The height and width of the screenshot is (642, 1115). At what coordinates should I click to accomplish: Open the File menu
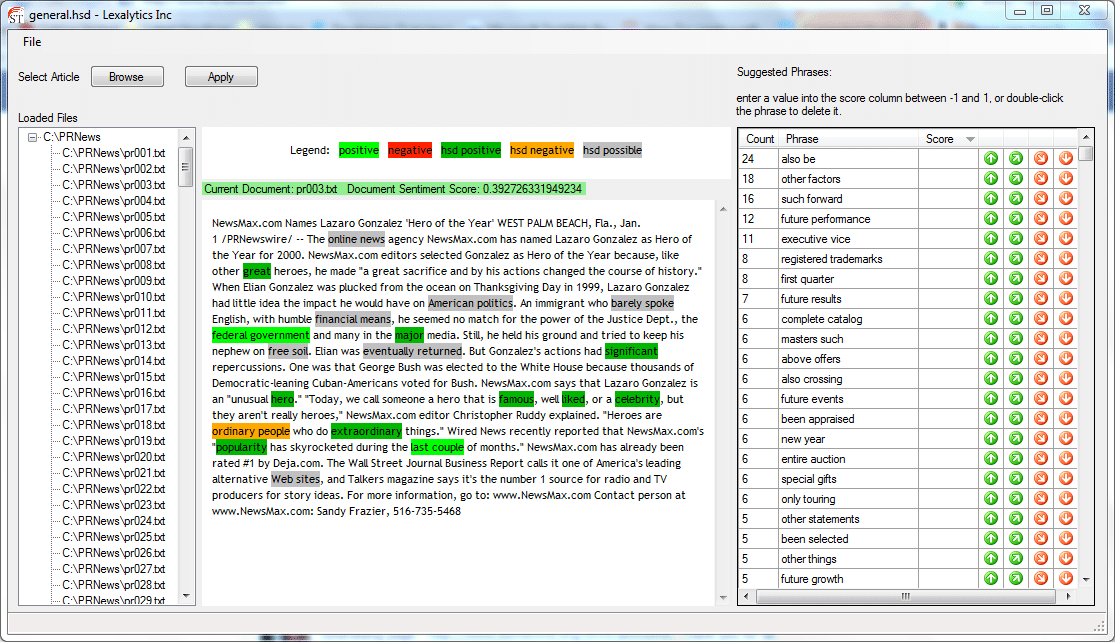[31, 41]
